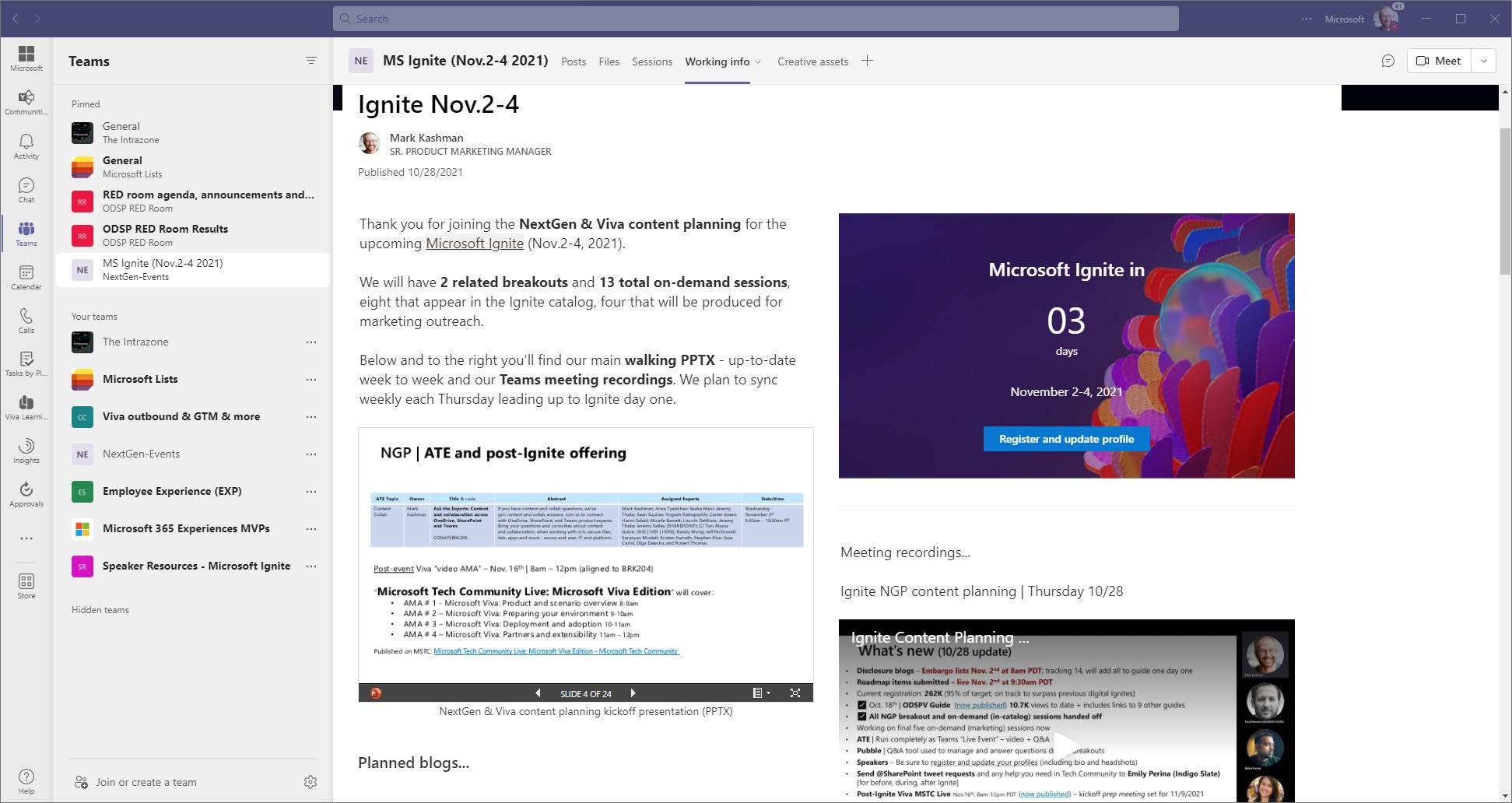Open Viva Learning rail icon
The width and height of the screenshot is (1512, 803).
(x=26, y=407)
